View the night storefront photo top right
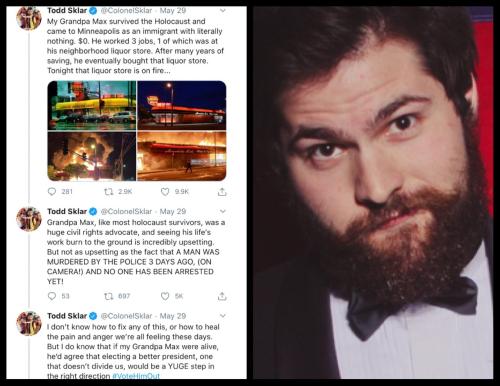The width and height of the screenshot is (500, 386). pos(182,105)
